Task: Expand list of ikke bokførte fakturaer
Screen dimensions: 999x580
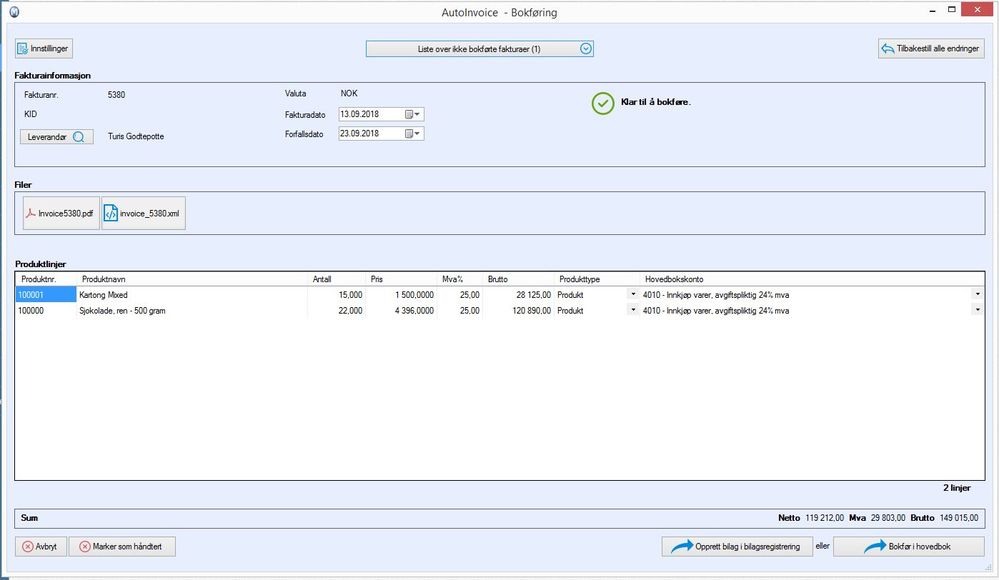Action: (x=587, y=48)
